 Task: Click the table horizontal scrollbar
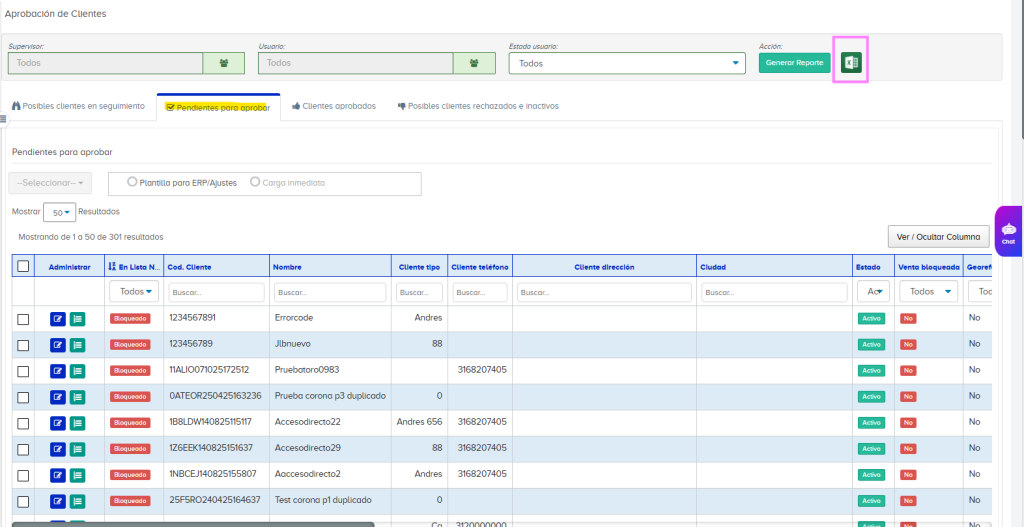tap(193, 524)
